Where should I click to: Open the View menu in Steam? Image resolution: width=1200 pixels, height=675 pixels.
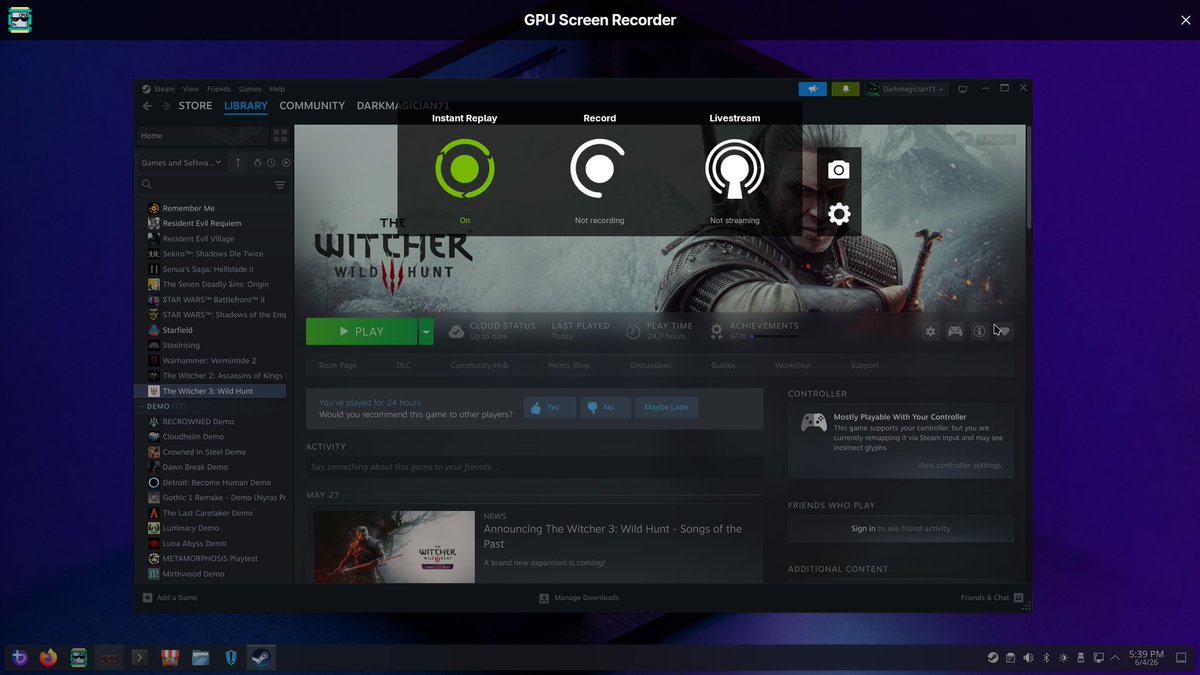click(x=190, y=89)
